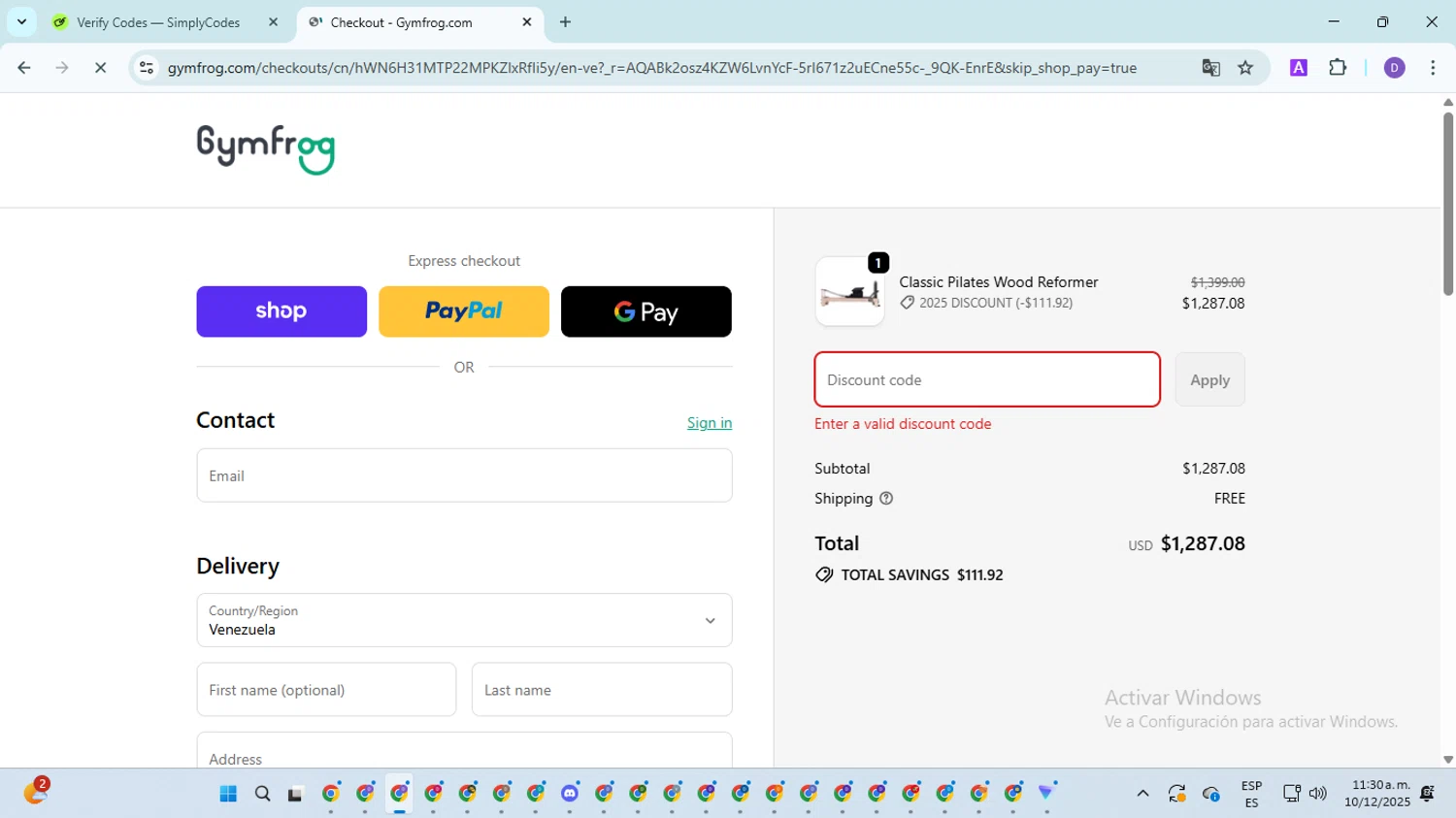Focus the Email input field

click(x=464, y=475)
